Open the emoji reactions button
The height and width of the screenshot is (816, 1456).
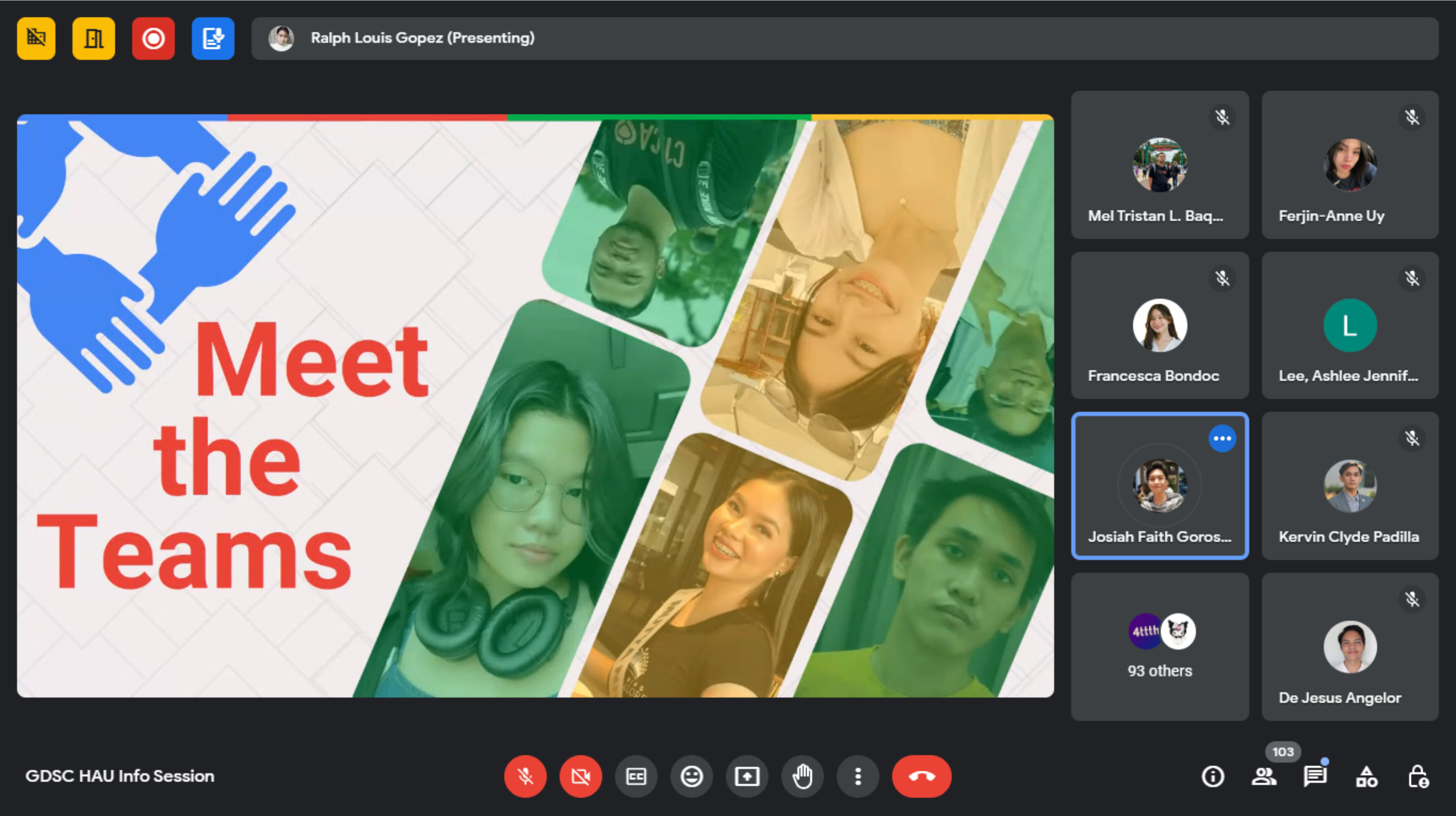(x=691, y=776)
